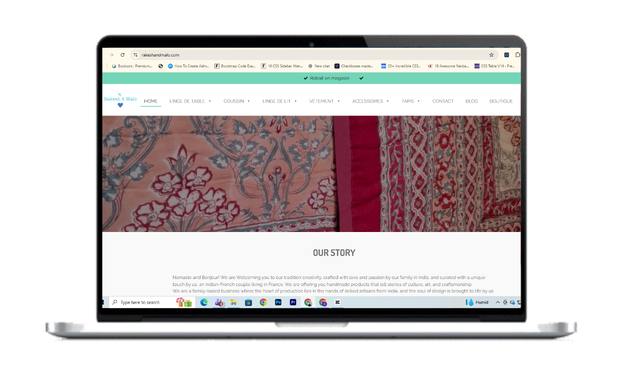This screenshot has width=622, height=380.
Task: Open Checkboxes made bookmark
Action: click(x=353, y=66)
